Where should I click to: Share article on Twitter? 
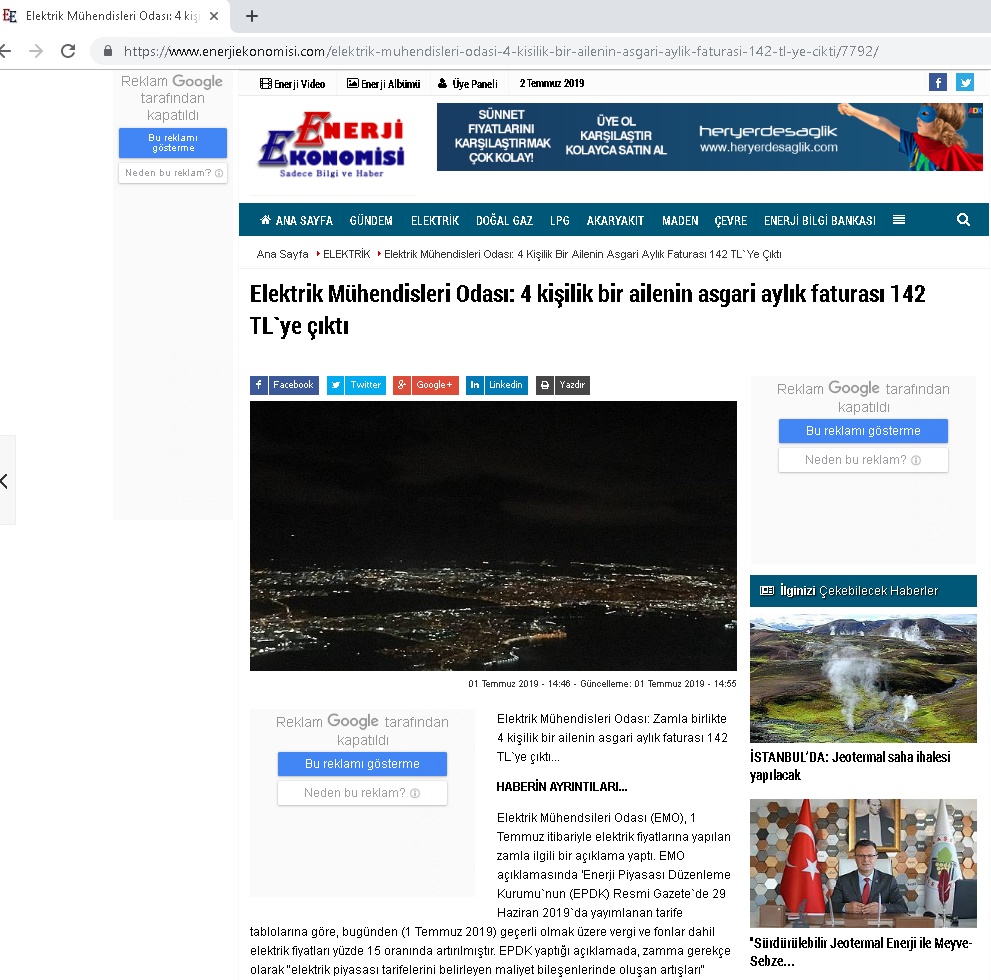[x=356, y=385]
